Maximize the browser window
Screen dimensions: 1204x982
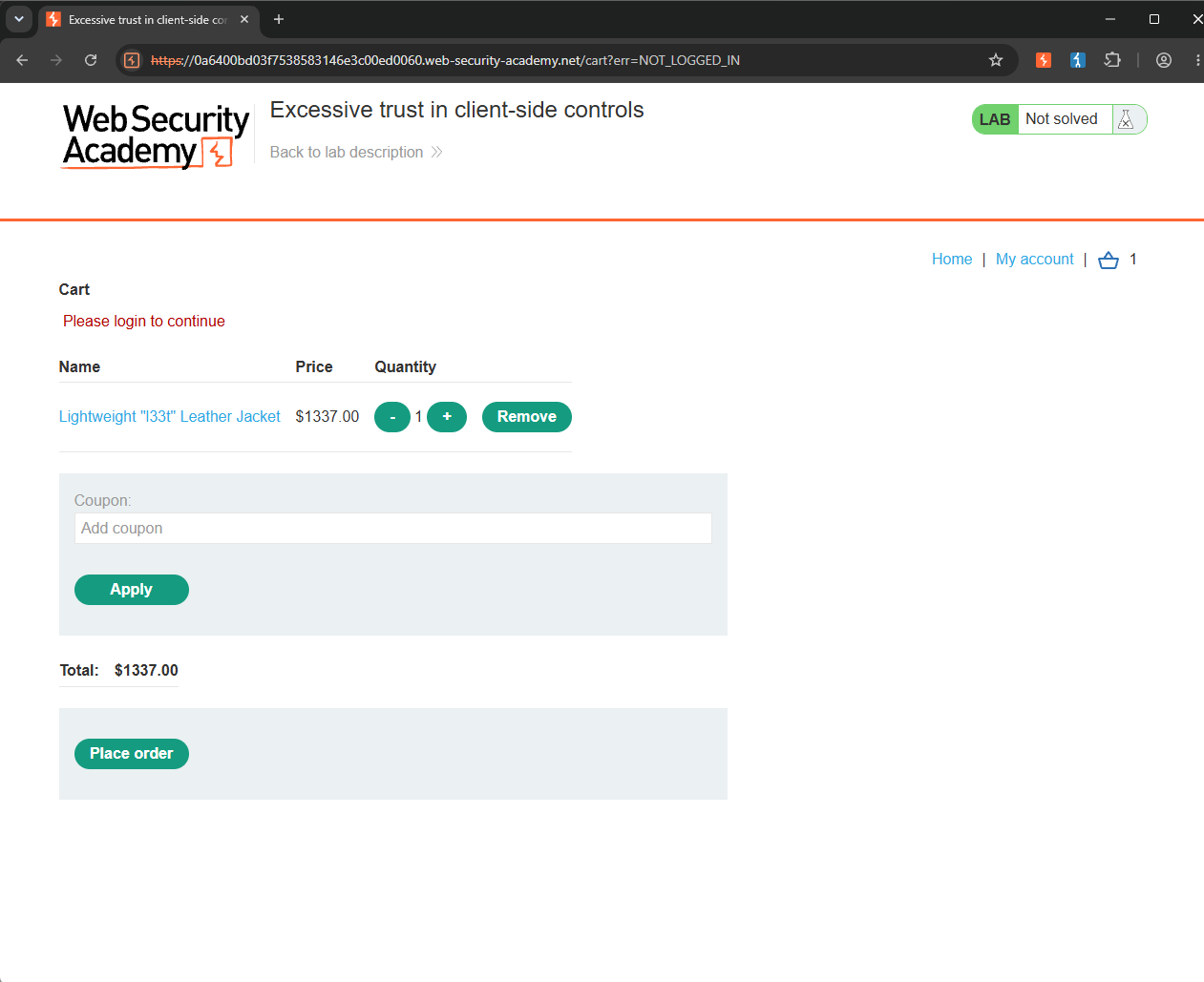1154,19
